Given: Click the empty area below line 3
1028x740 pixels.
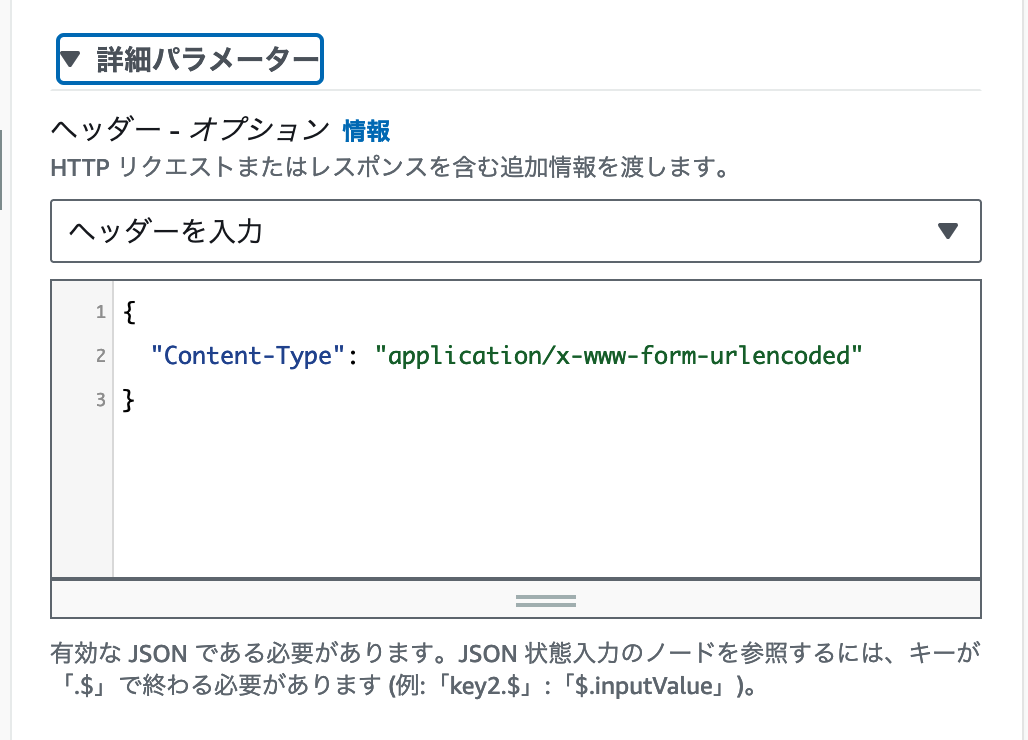Looking at the screenshot, I should (500, 500).
